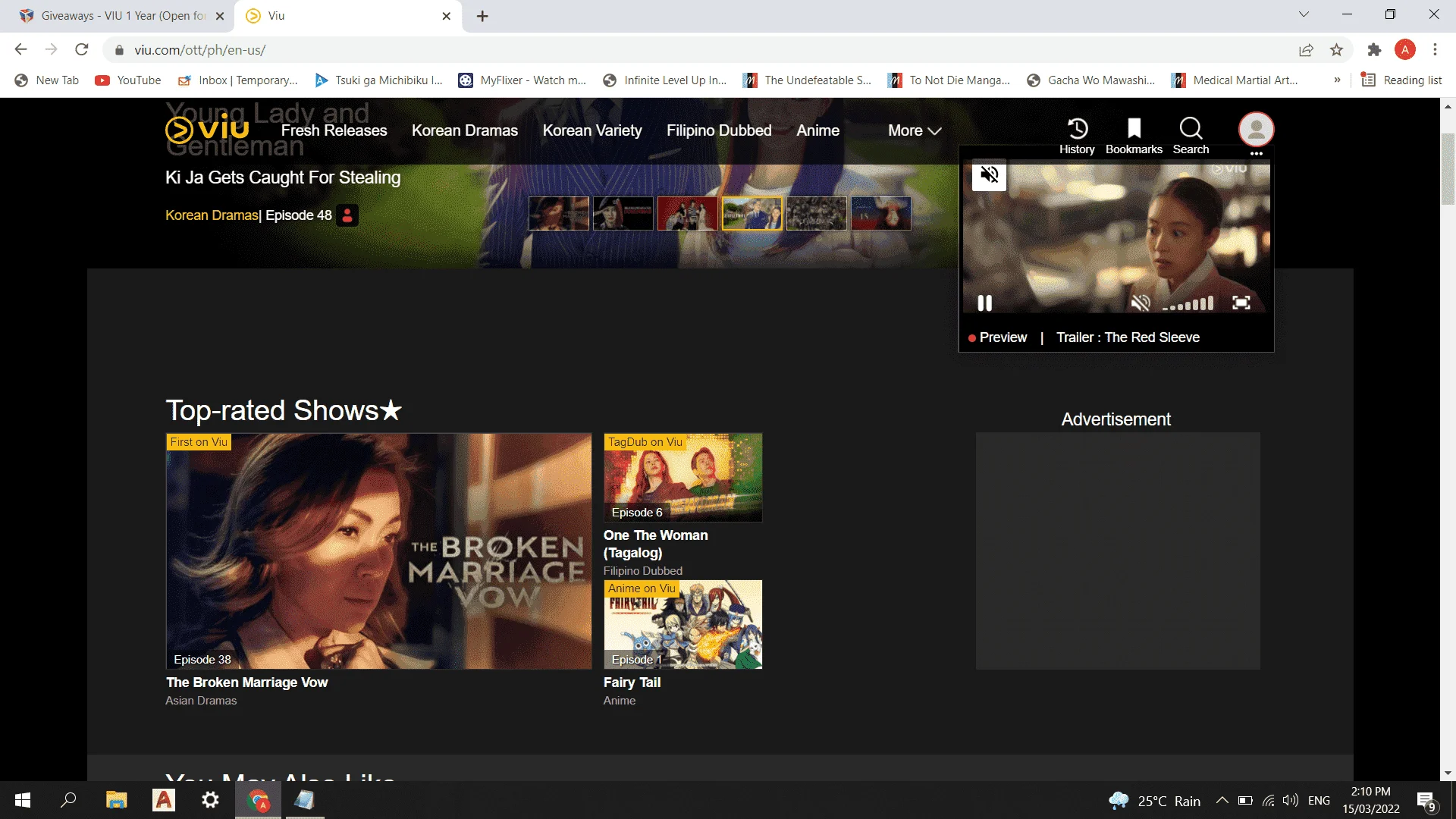Show hidden system tray icons

(x=1222, y=800)
